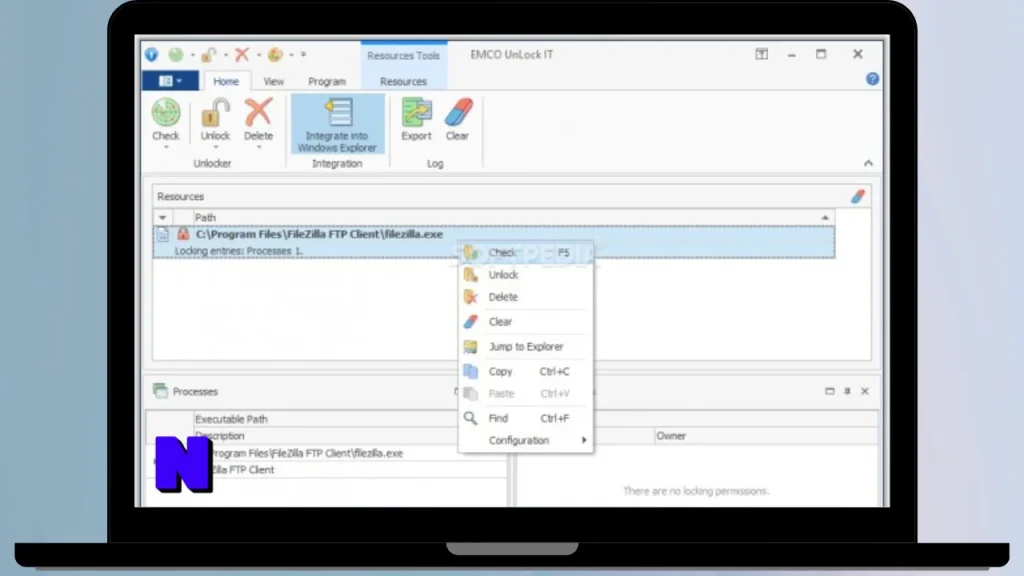Choose Delete in context menu
The image size is (1024, 576).
(525, 297)
